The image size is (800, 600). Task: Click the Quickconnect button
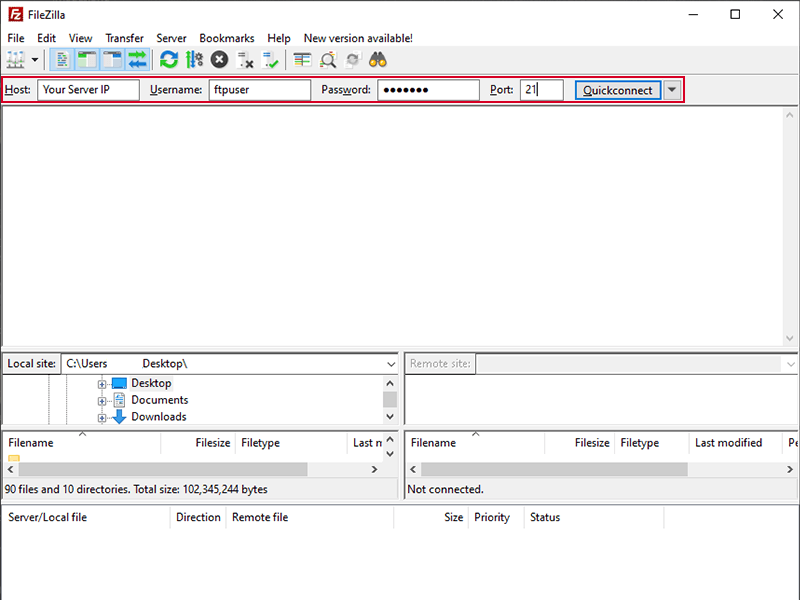(618, 90)
